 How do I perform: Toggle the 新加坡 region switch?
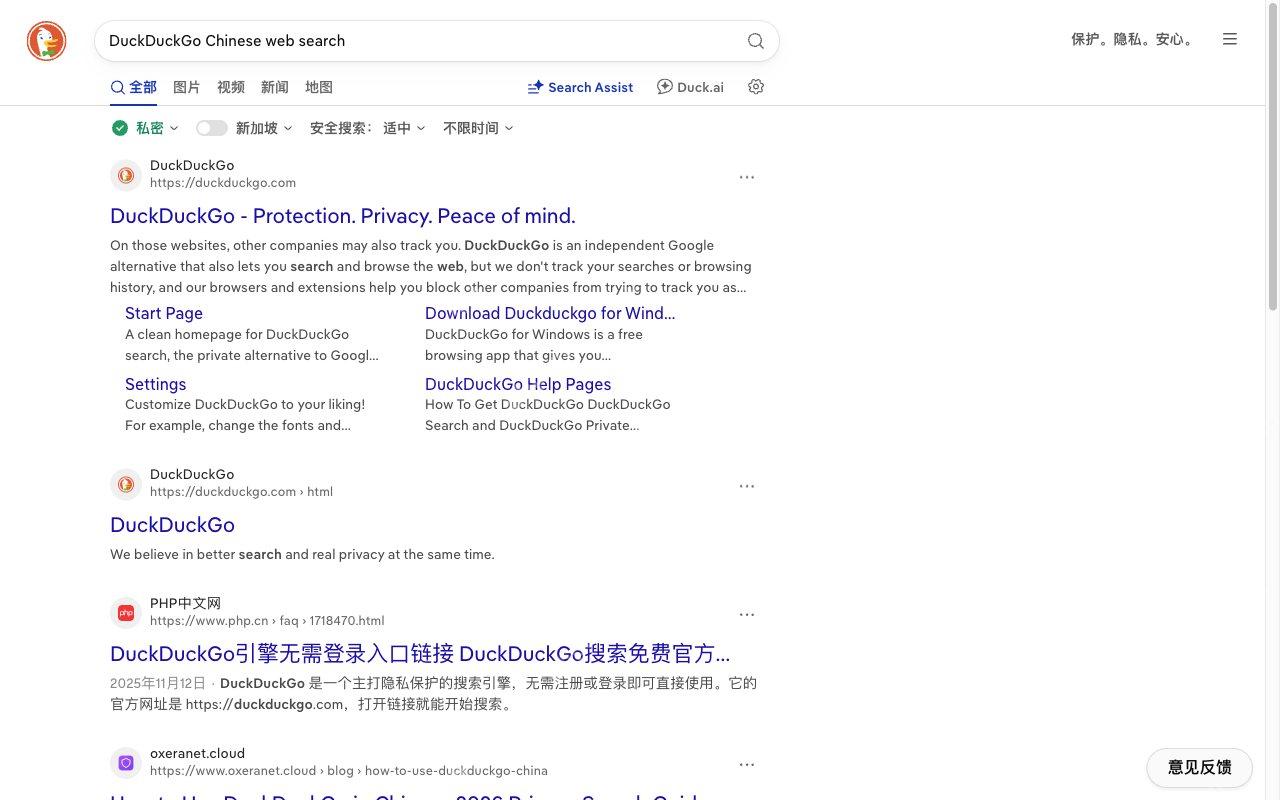(211, 128)
